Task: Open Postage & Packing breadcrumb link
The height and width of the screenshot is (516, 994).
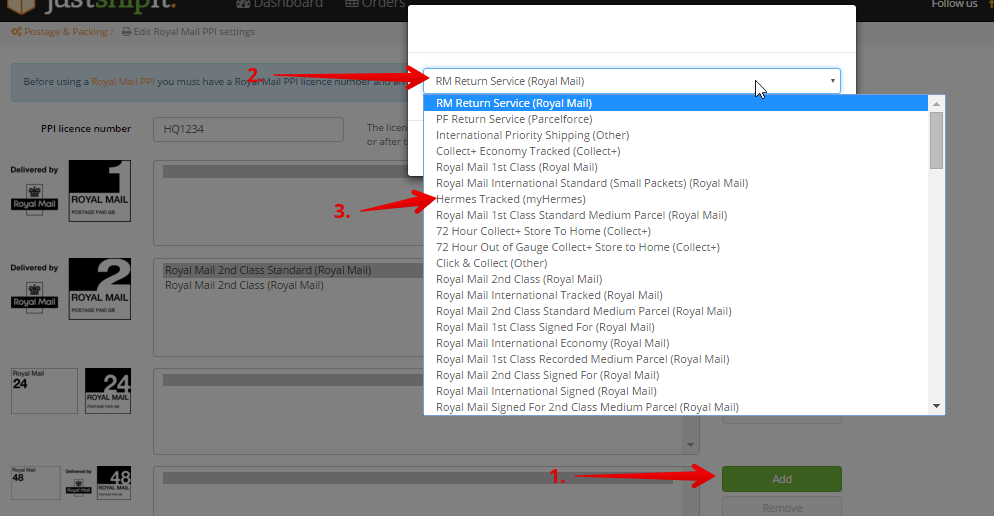Action: [65, 32]
